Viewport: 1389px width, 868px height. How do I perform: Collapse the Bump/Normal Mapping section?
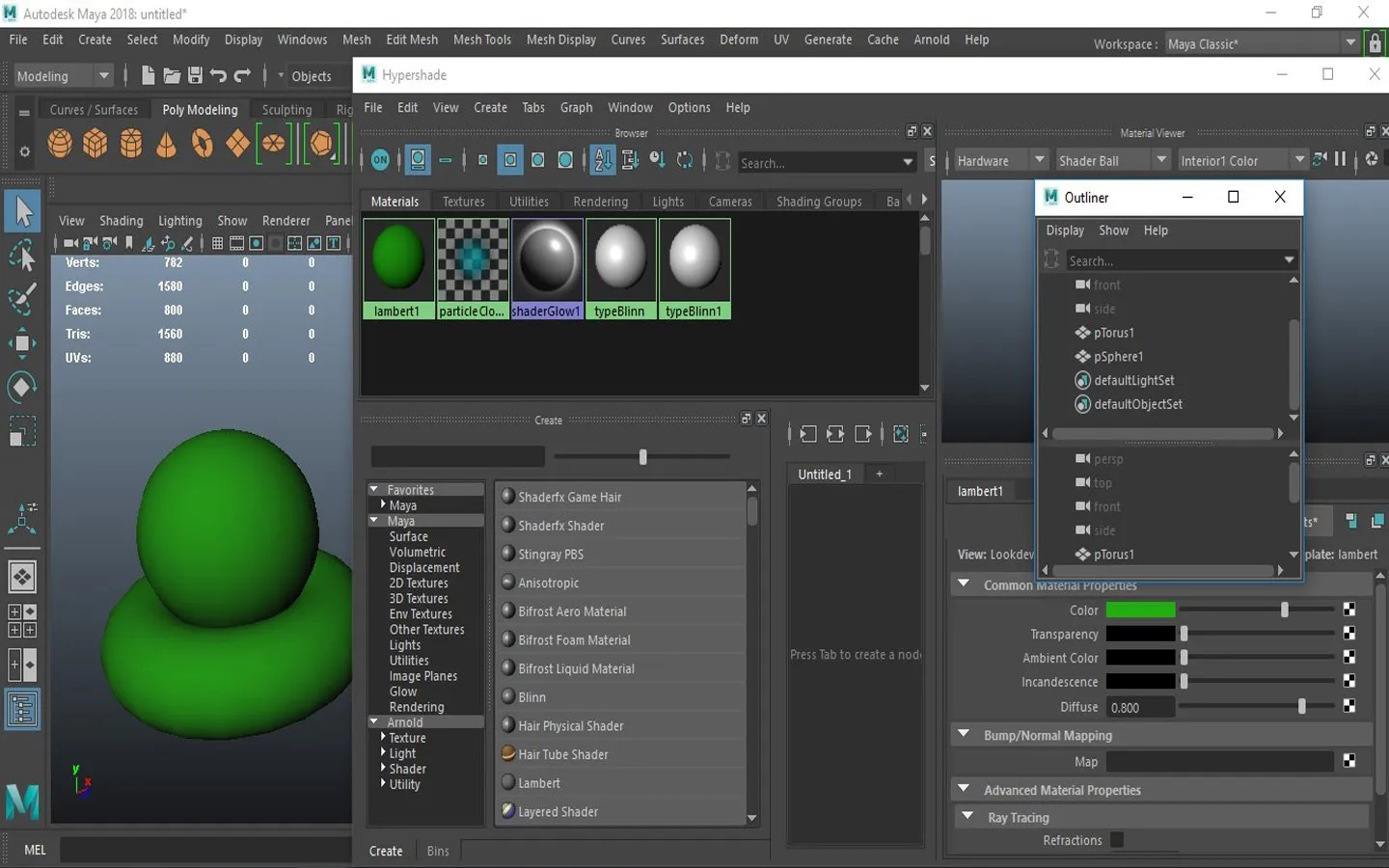(x=963, y=734)
